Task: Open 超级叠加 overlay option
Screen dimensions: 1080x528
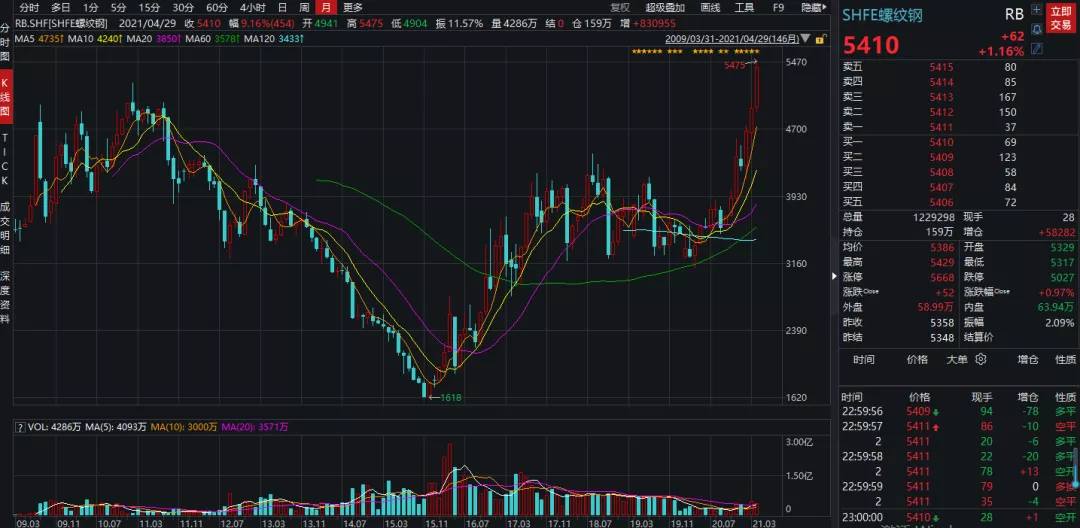Action: coord(665,8)
